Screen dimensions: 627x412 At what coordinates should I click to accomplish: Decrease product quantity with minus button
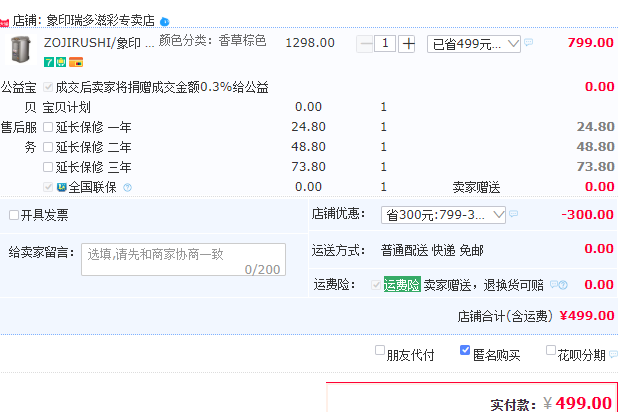(x=365, y=44)
